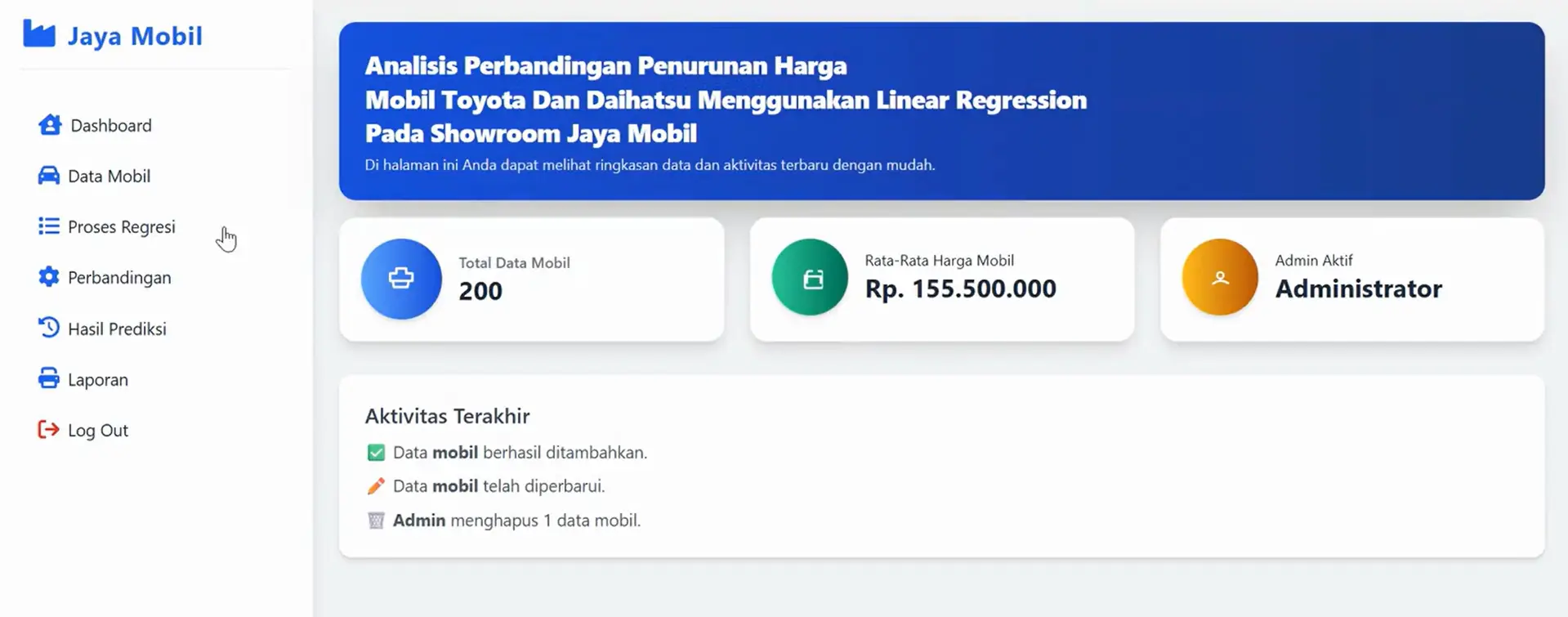Select the Dashboard home icon
Screen dimensions: 1568x617
tap(50, 124)
